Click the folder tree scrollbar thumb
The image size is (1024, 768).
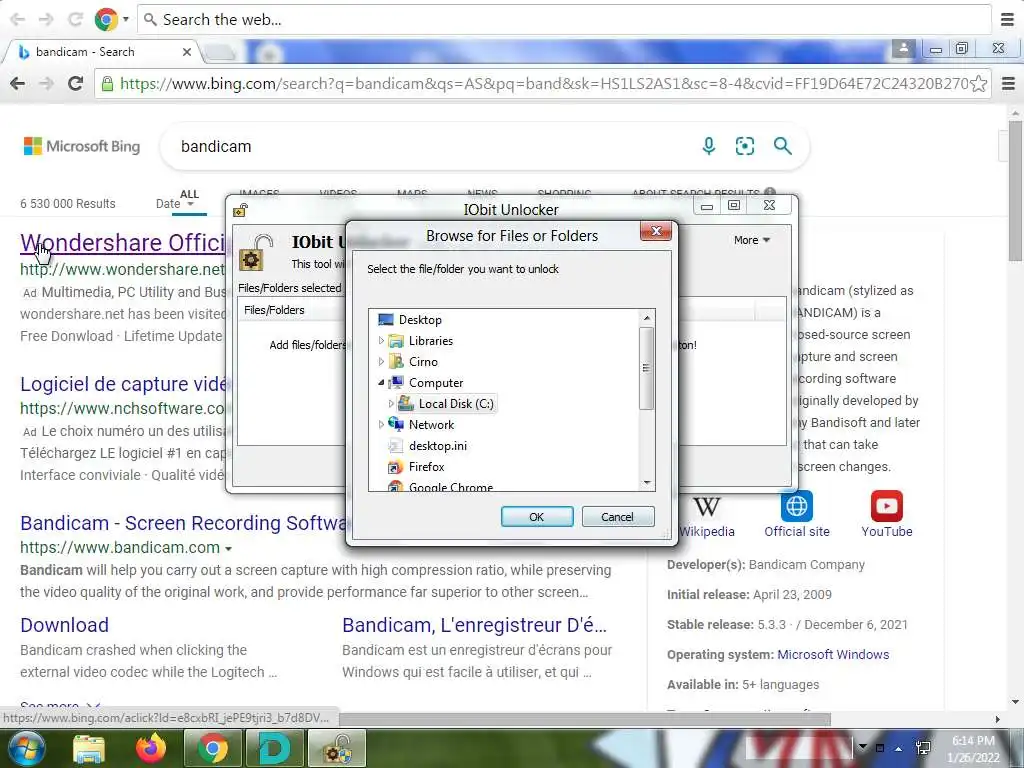pyautogui.click(x=647, y=368)
